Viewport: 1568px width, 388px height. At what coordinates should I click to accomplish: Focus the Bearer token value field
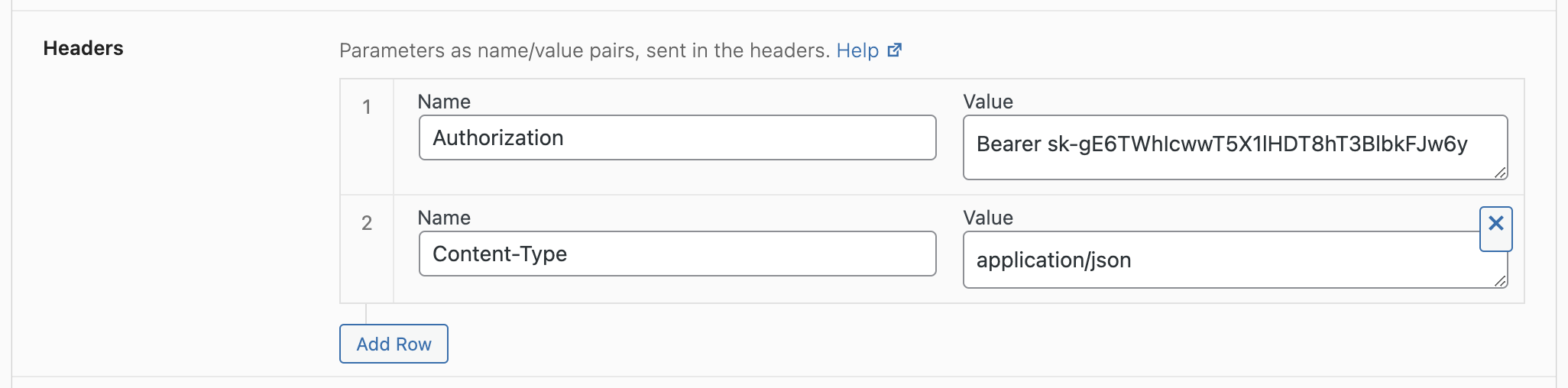click(1236, 147)
